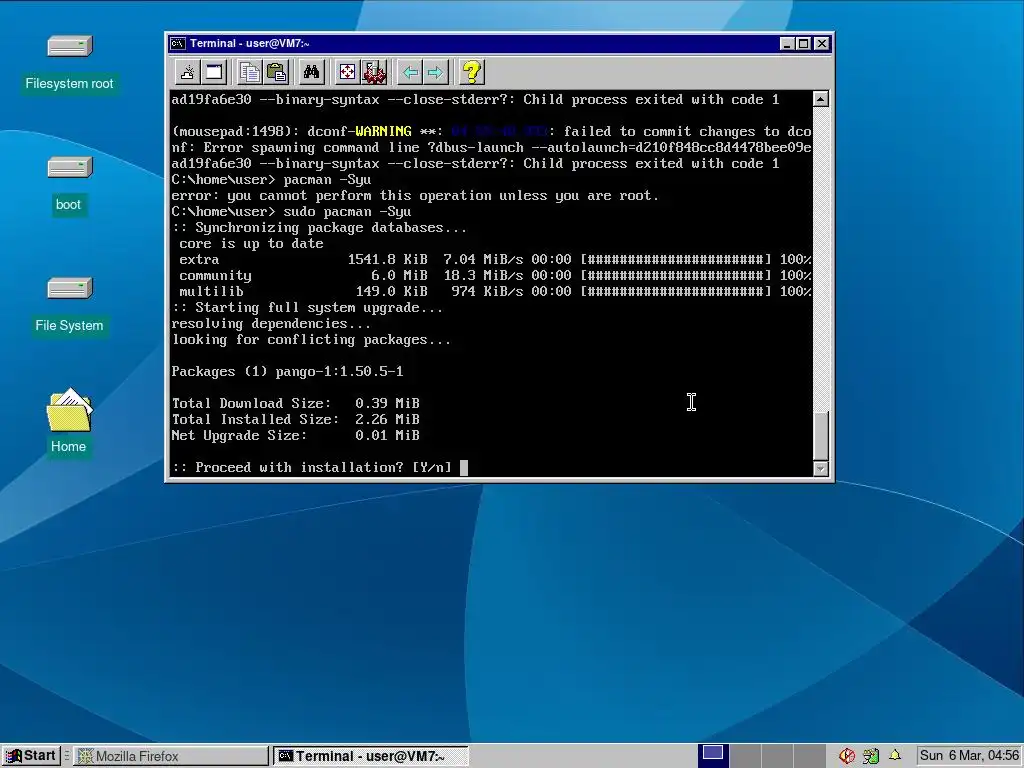Click the 'Proceed with installation? [Y/n]' prompt line

click(x=312, y=468)
